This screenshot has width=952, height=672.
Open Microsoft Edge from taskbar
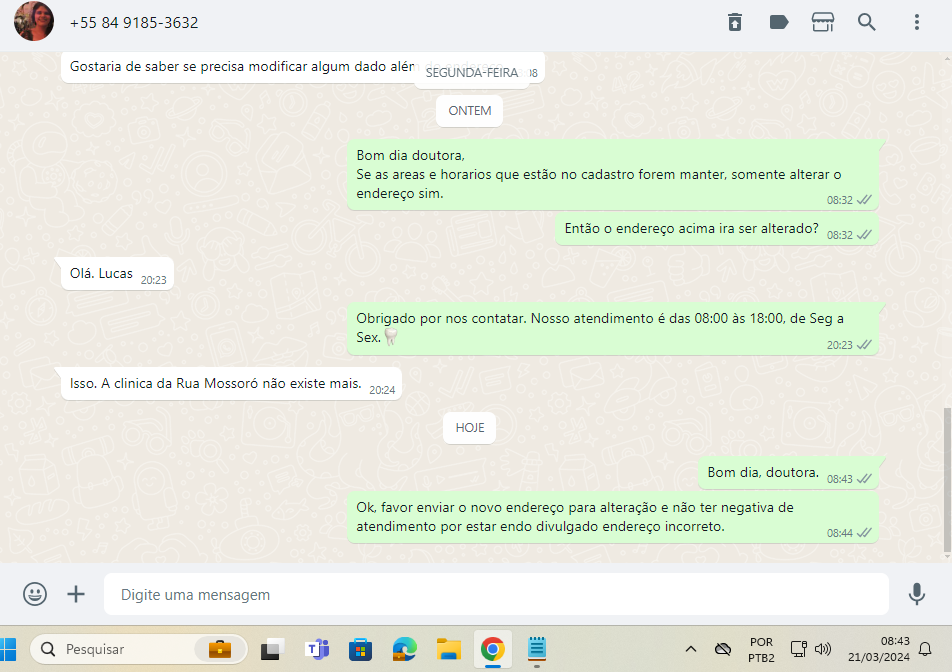404,650
